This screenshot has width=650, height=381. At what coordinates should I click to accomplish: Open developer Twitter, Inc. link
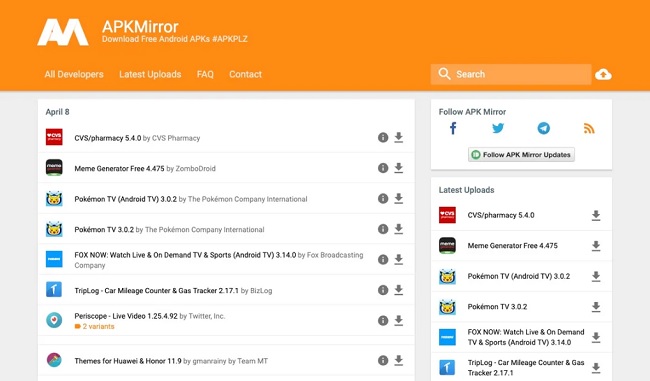[x=207, y=316]
